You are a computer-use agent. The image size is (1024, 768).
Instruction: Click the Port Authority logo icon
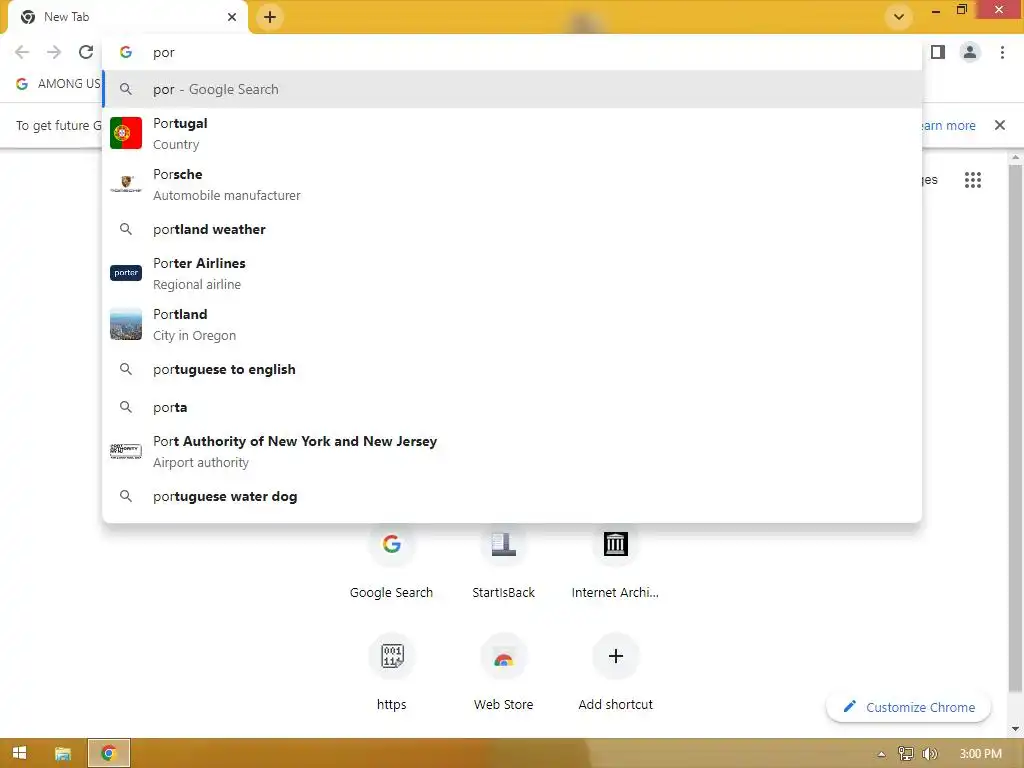(x=126, y=451)
